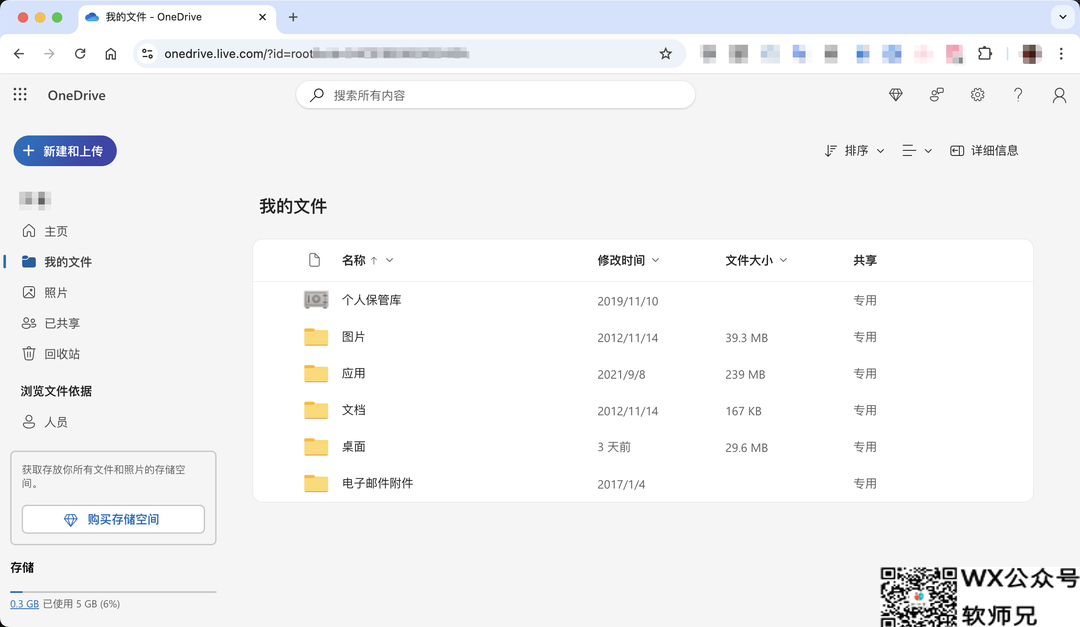1080x627 pixels.
Task: Click the 3 天前 modified cell
Action: tap(614, 447)
